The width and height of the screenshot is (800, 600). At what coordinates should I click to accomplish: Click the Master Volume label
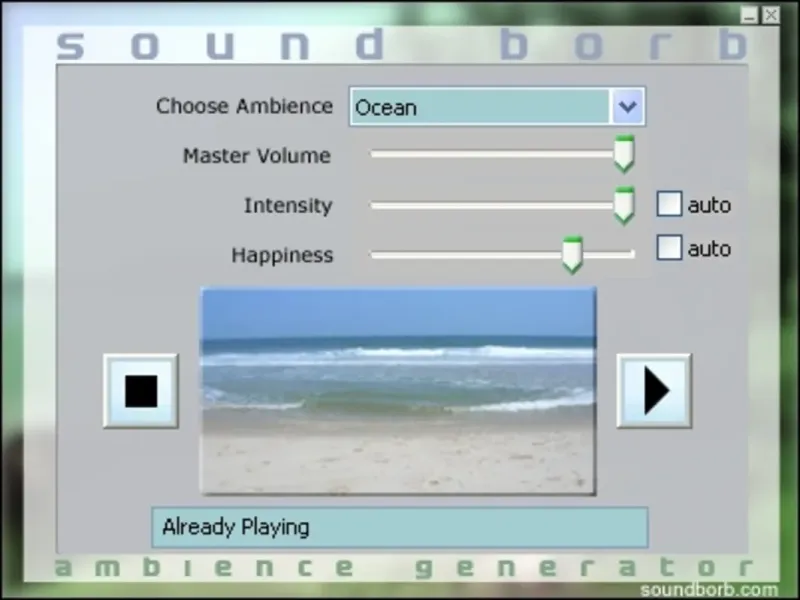tap(257, 156)
